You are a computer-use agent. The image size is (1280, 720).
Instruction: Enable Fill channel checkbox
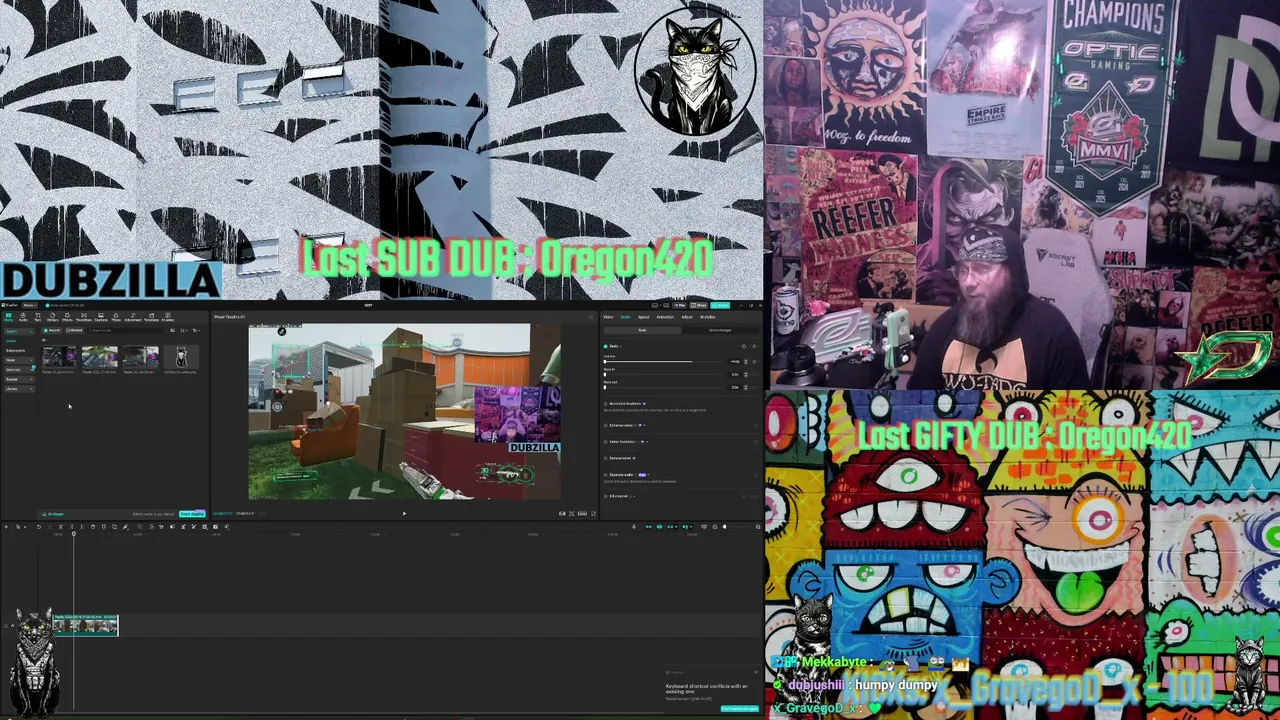click(x=606, y=496)
